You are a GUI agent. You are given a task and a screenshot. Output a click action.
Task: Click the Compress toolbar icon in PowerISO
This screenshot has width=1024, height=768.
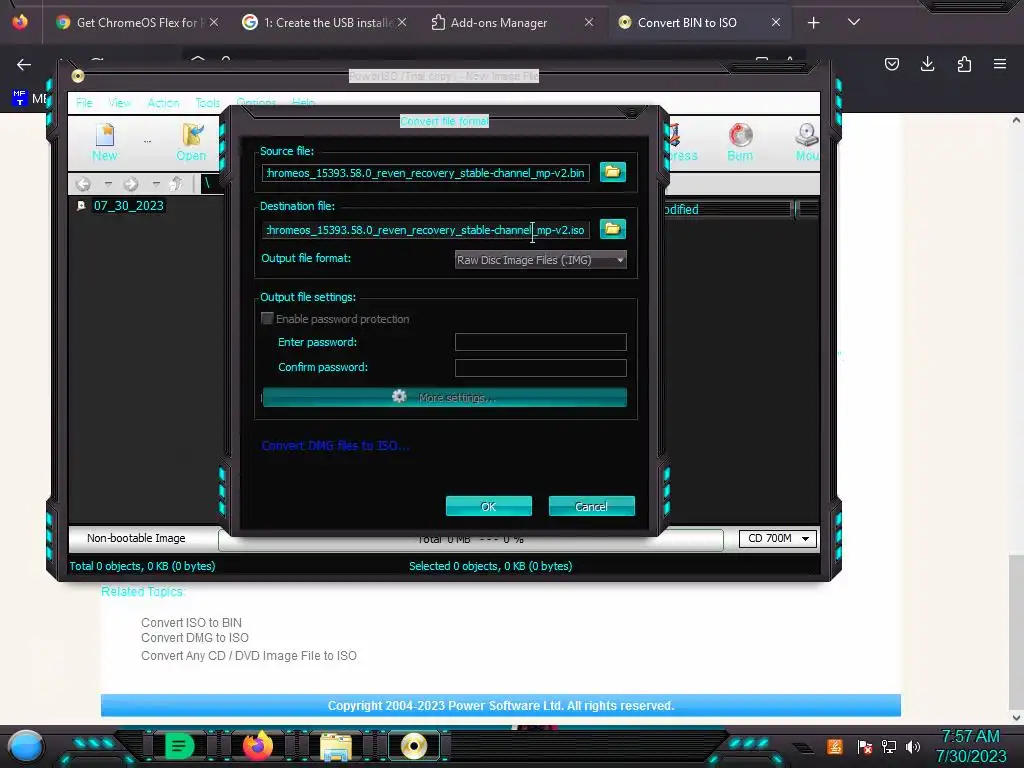tap(679, 142)
